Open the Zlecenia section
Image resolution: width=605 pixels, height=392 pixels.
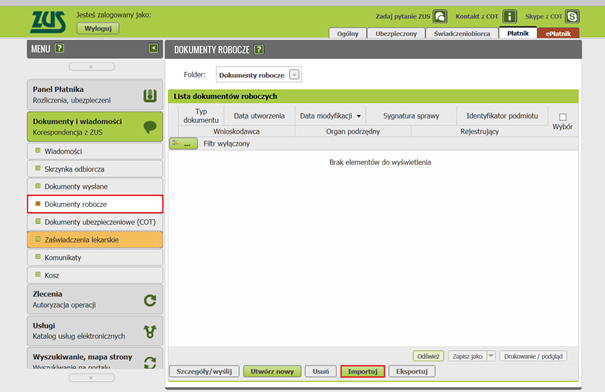pos(95,299)
